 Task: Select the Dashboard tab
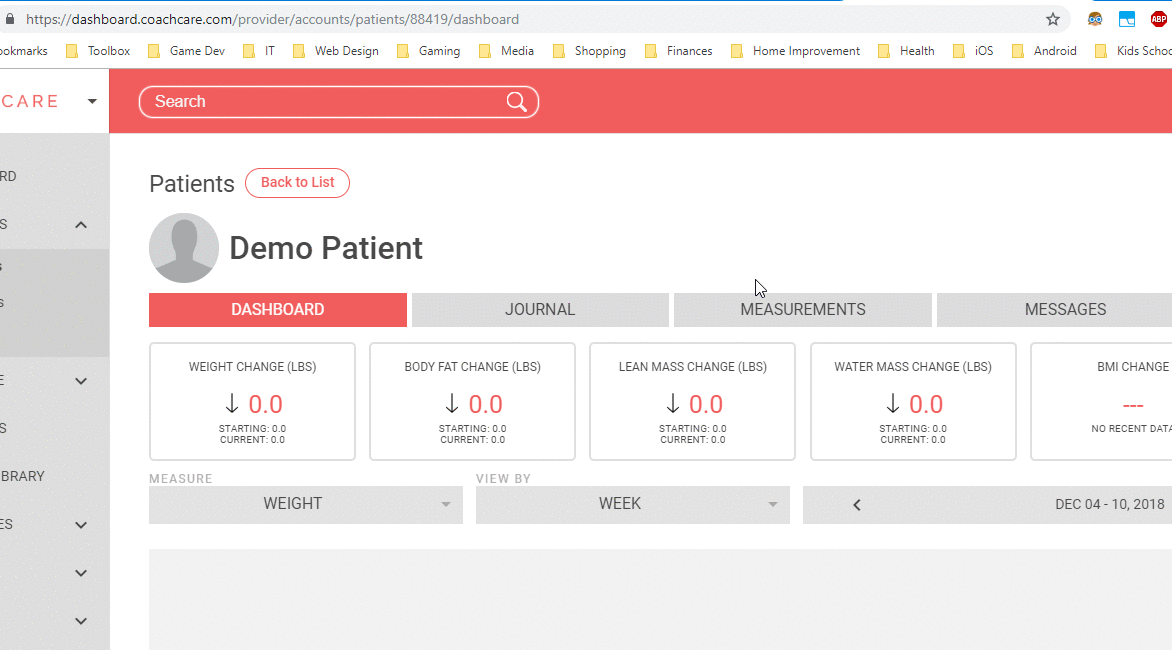pyautogui.click(x=277, y=310)
